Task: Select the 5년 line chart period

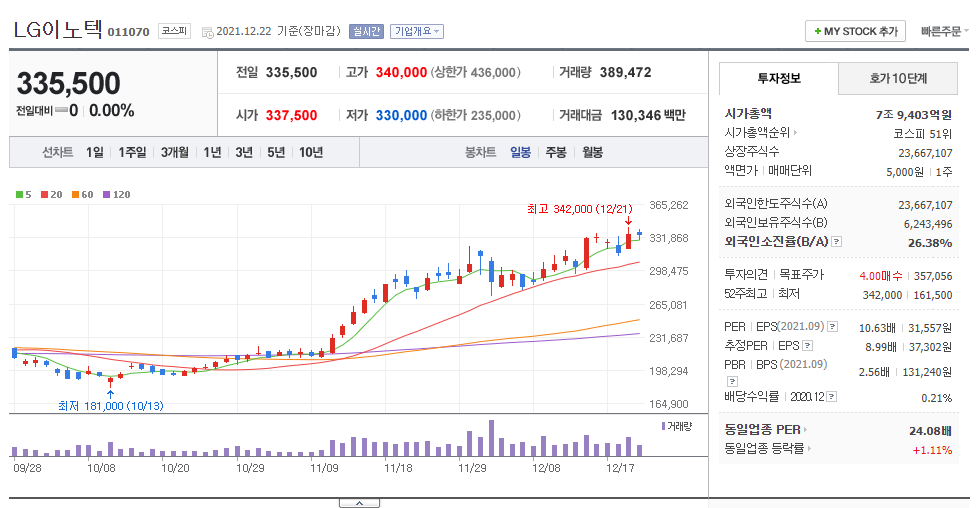Action: coord(276,152)
